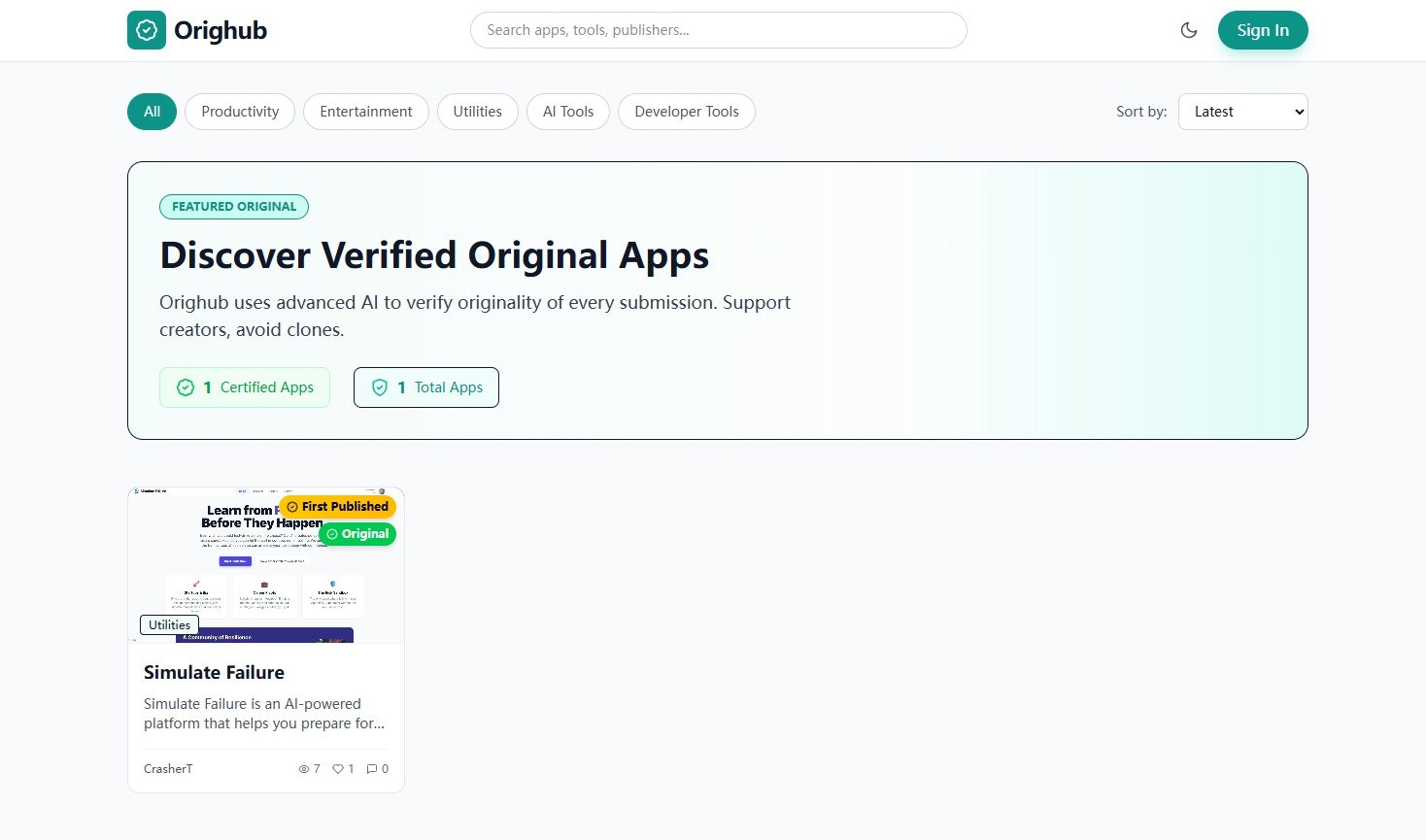Screen dimensions: 1426x840
Task: Click the Sign In button
Action: pyautogui.click(x=1263, y=30)
